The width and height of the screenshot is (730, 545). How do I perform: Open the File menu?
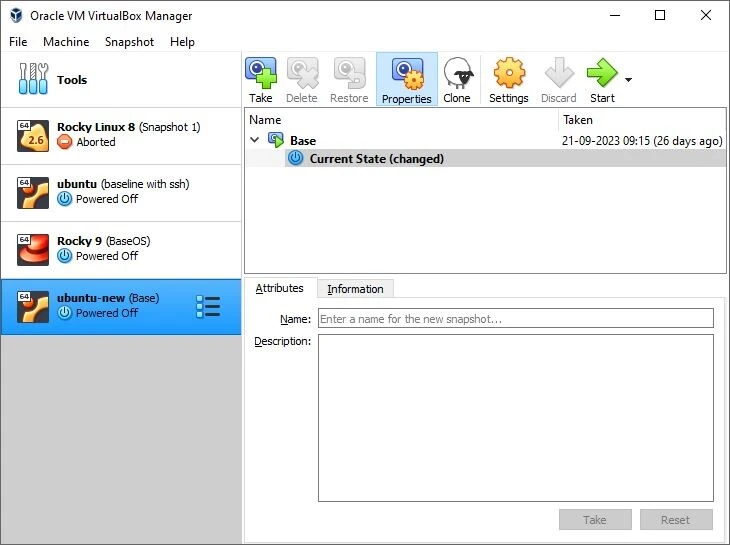pyautogui.click(x=18, y=42)
